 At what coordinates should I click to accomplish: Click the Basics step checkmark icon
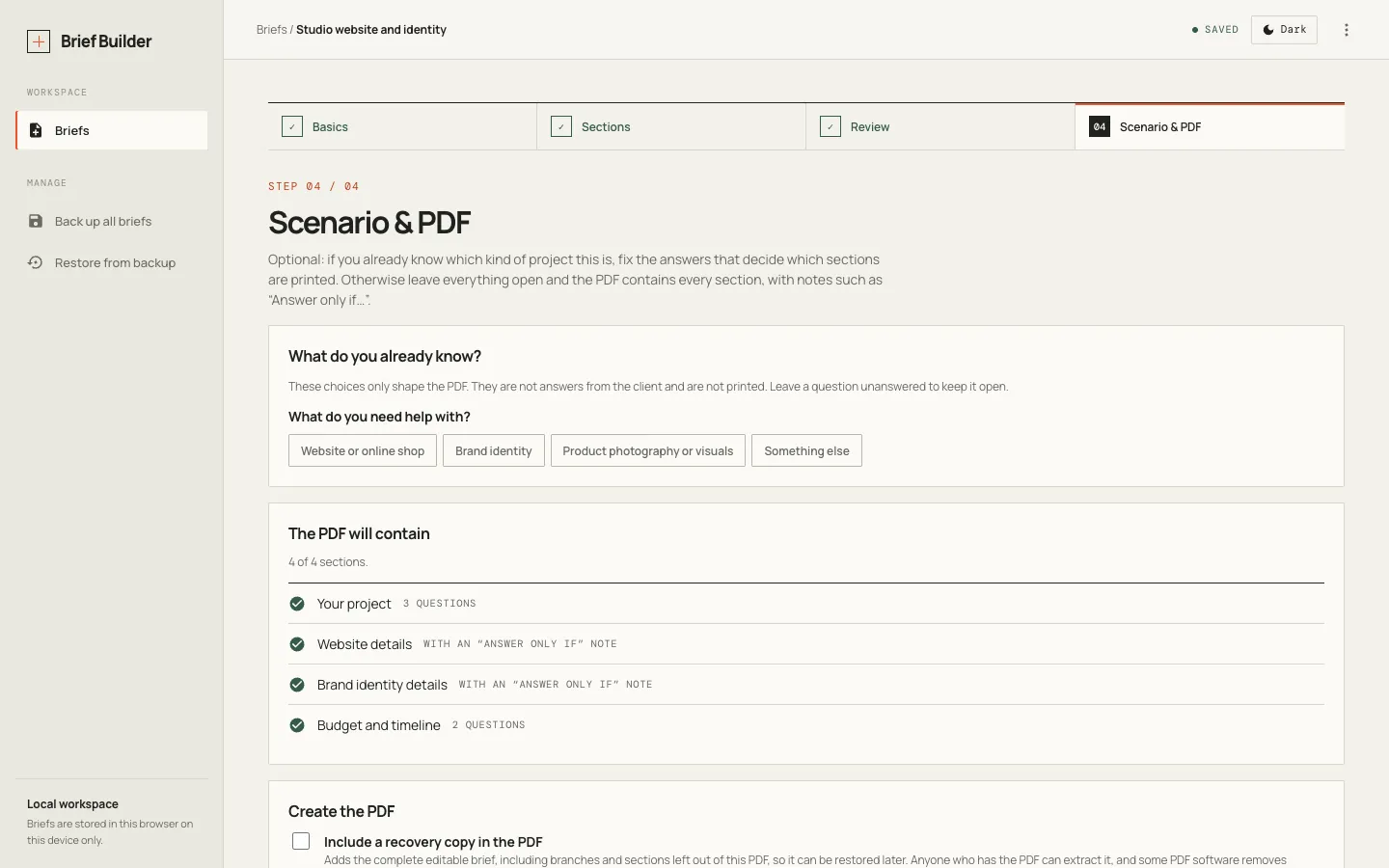[x=292, y=126]
